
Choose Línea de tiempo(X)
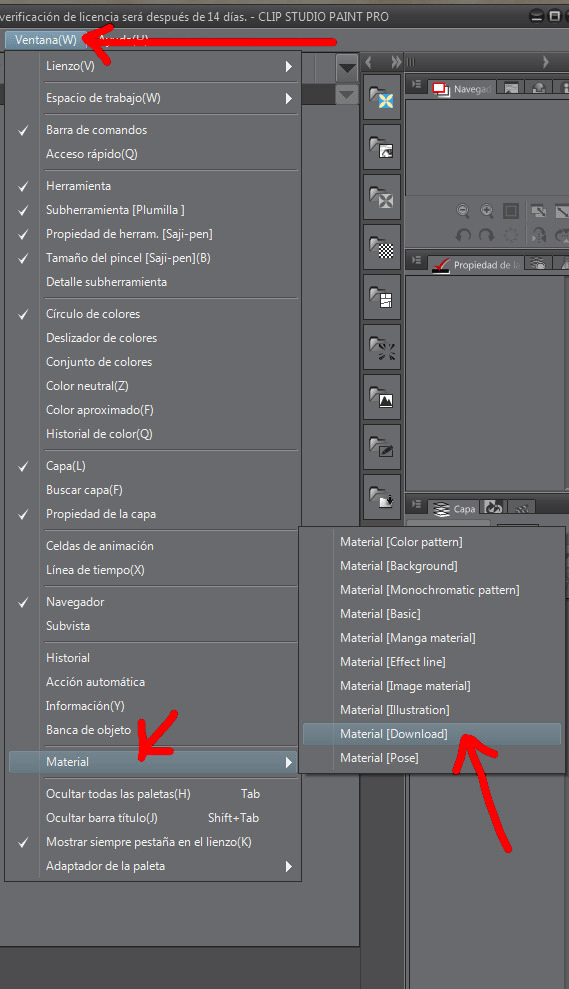[153, 570]
